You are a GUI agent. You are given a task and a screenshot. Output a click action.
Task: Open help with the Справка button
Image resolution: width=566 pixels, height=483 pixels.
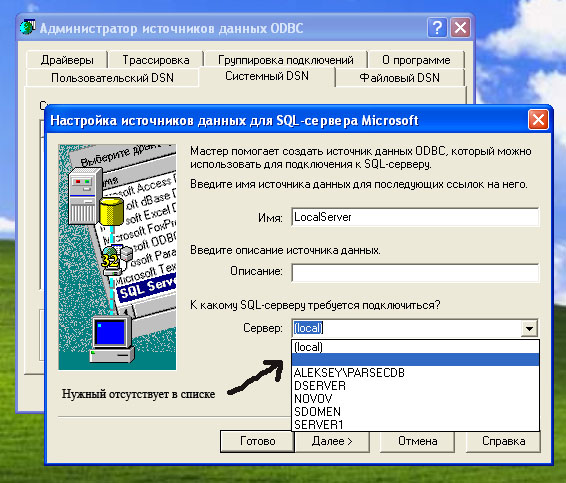click(504, 441)
